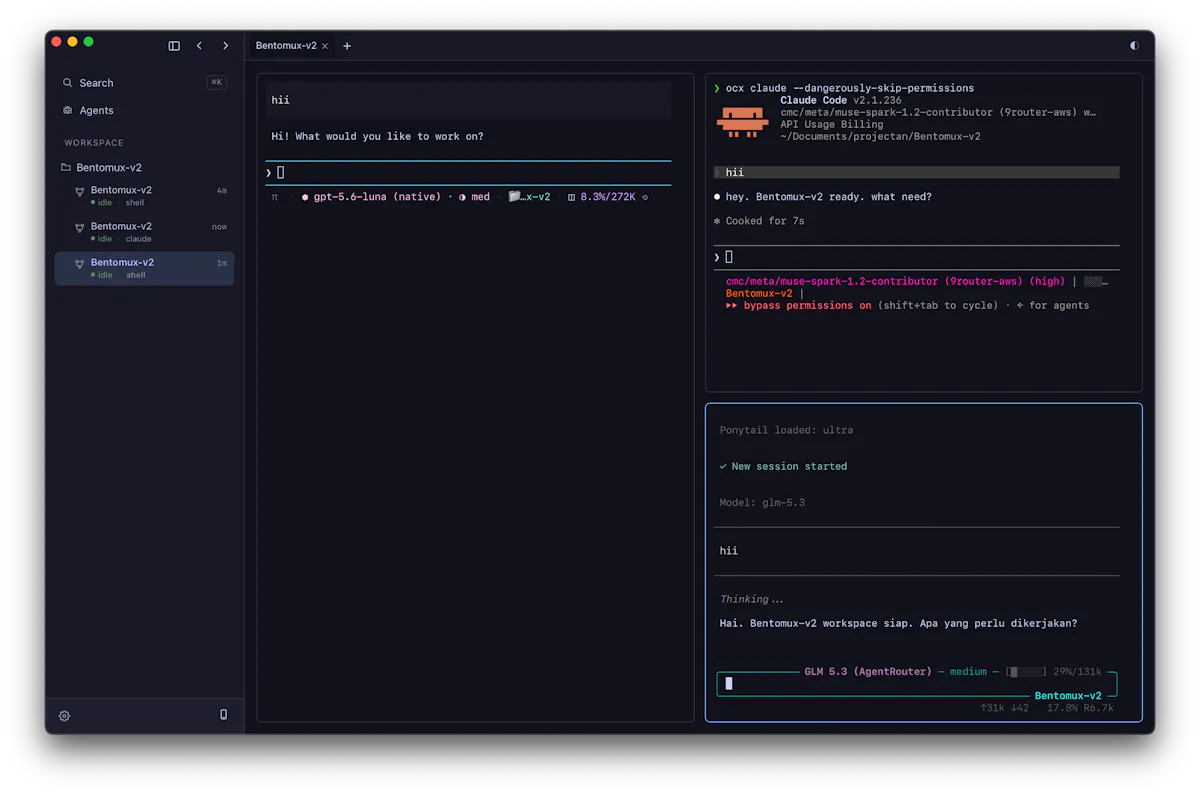The width and height of the screenshot is (1200, 794).
Task: Click the folder emoji in the gpt status line
Action: point(514,197)
